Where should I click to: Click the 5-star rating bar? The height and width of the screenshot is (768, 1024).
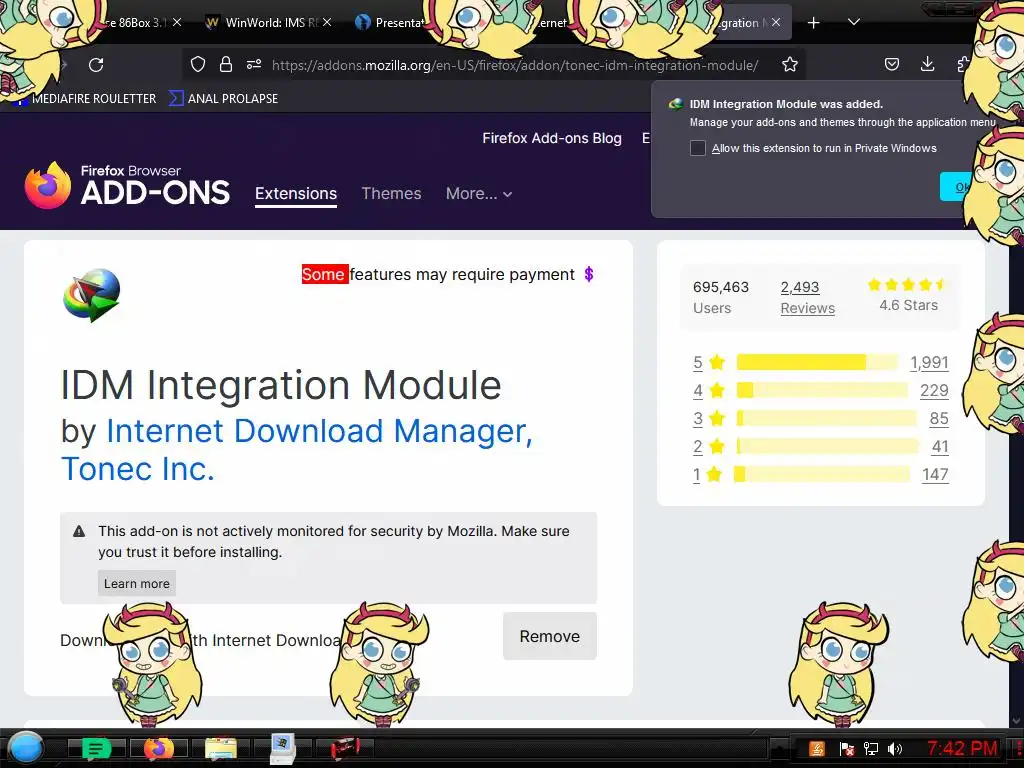[818, 362]
